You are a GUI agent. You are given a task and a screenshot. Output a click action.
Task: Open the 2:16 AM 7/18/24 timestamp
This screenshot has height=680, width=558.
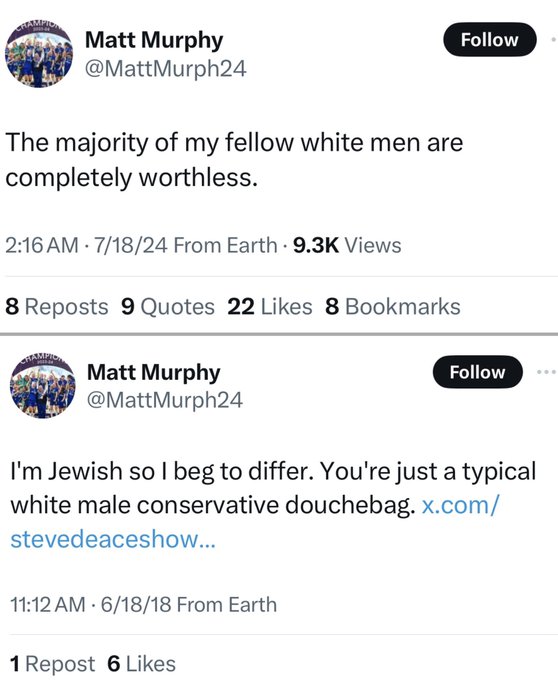click(86, 245)
